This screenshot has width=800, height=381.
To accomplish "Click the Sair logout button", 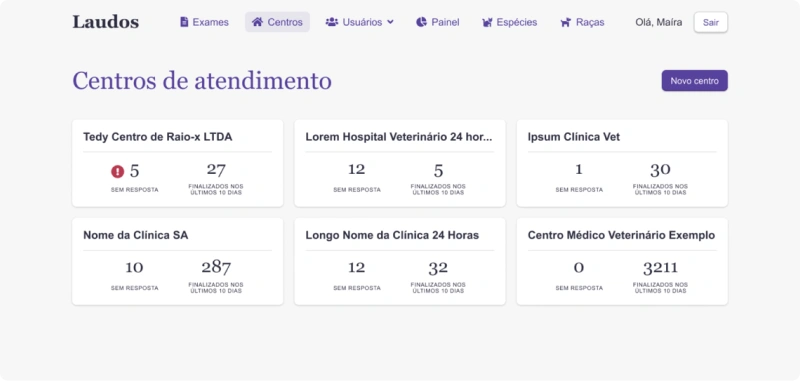I will click(711, 22).
